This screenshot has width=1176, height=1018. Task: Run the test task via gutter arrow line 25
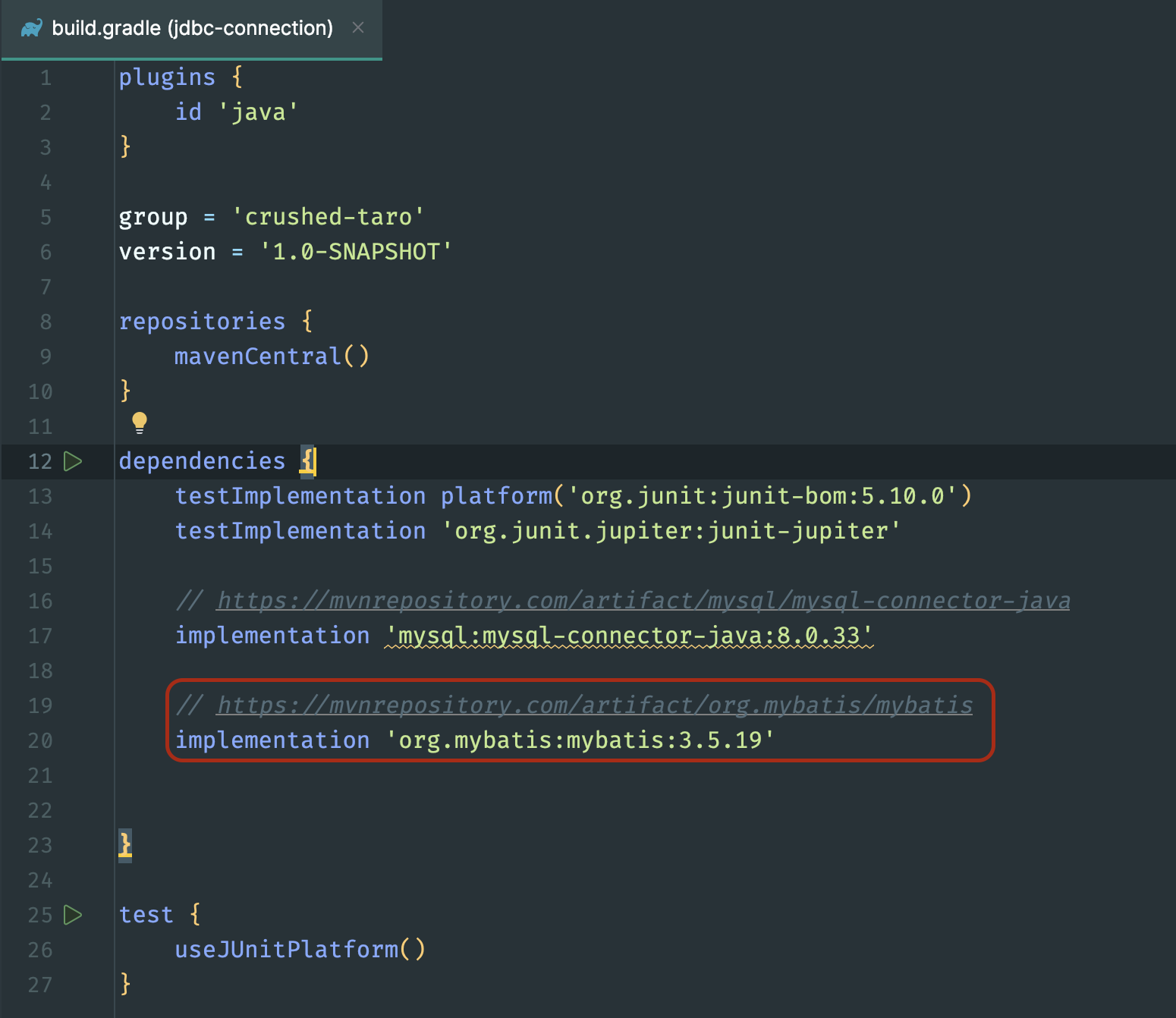tap(73, 915)
